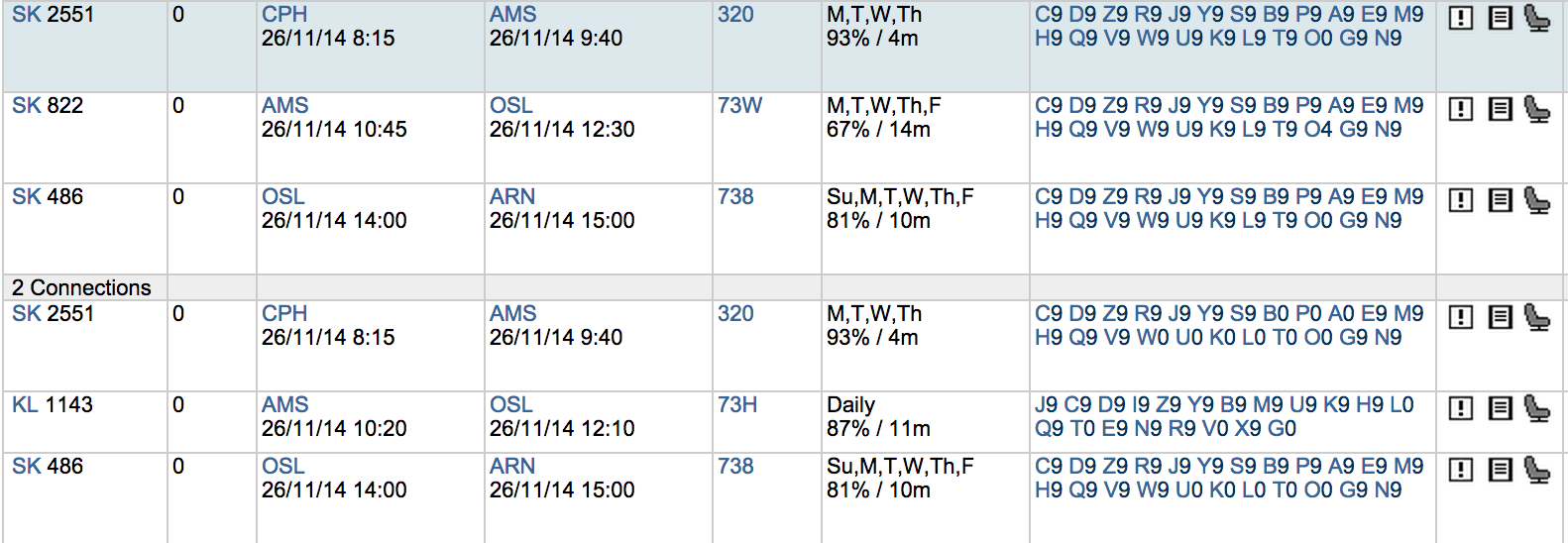Open seat map icon in the bottommost SK 486 row

tap(1536, 470)
